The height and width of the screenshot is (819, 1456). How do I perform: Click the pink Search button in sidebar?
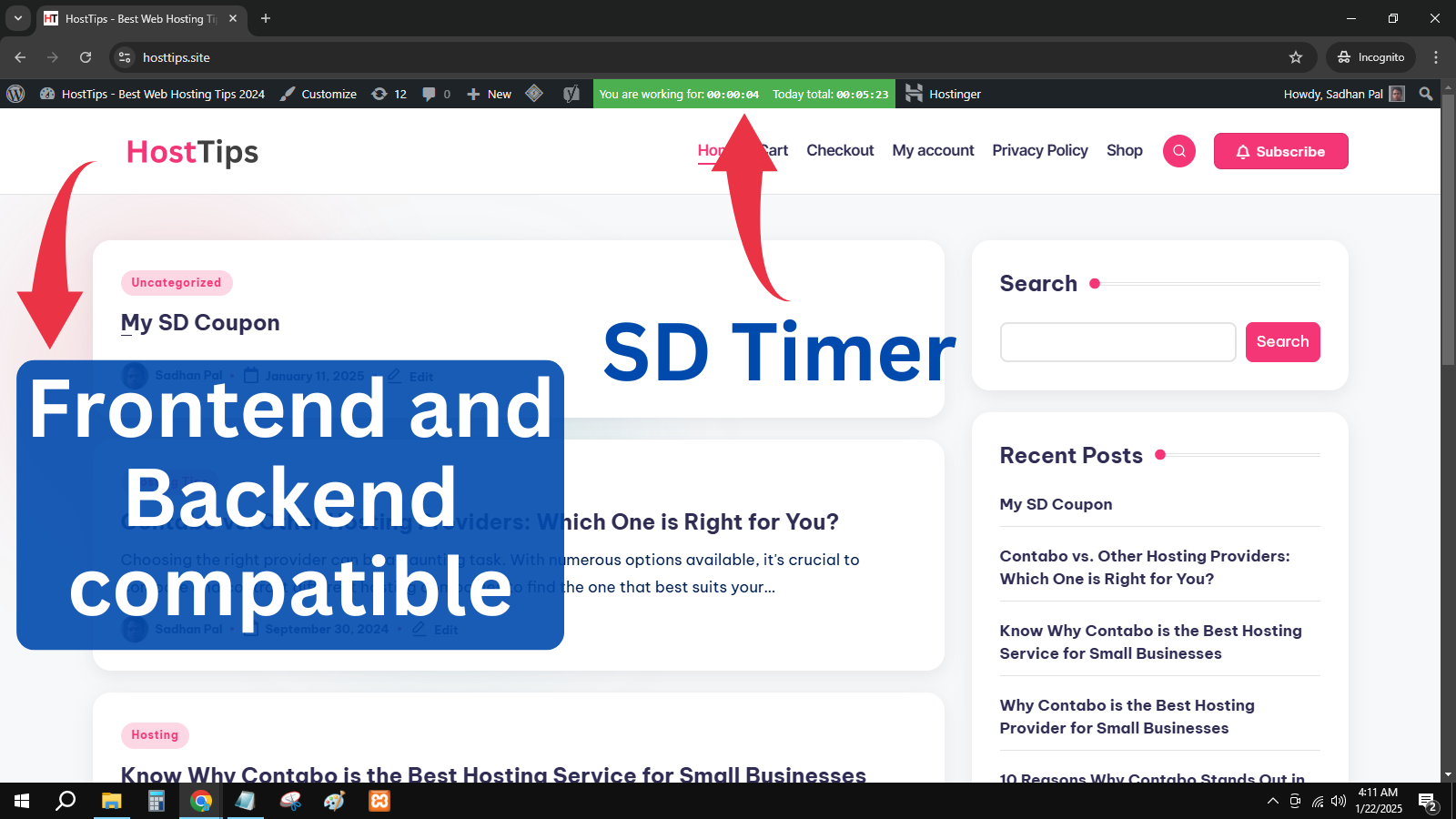click(x=1283, y=342)
